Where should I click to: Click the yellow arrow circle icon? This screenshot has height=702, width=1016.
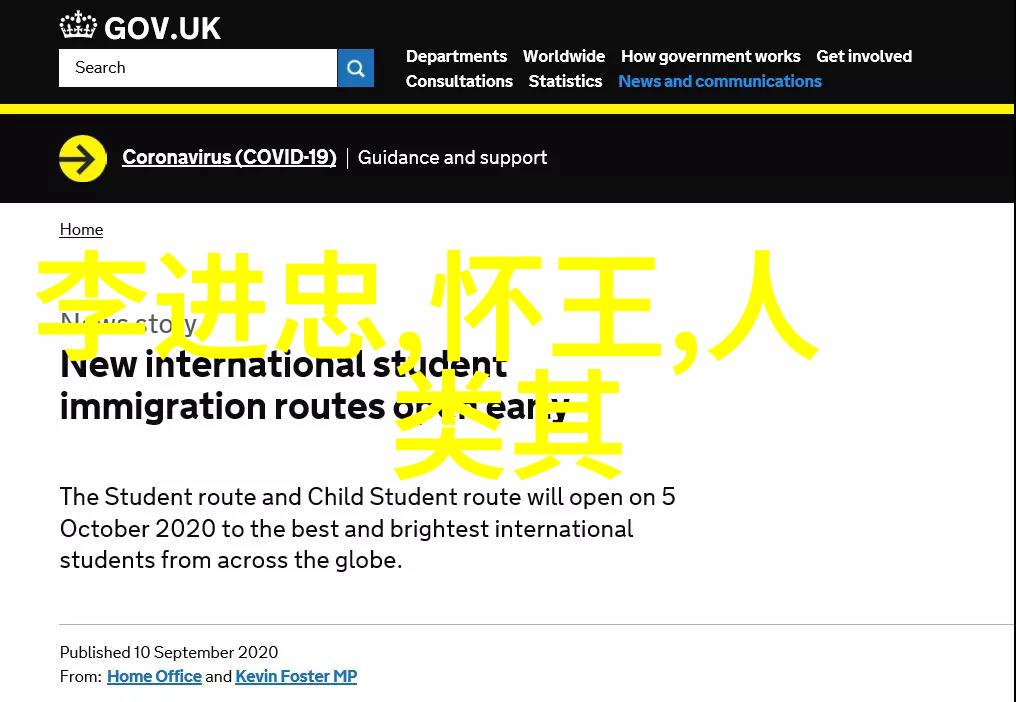(83, 158)
